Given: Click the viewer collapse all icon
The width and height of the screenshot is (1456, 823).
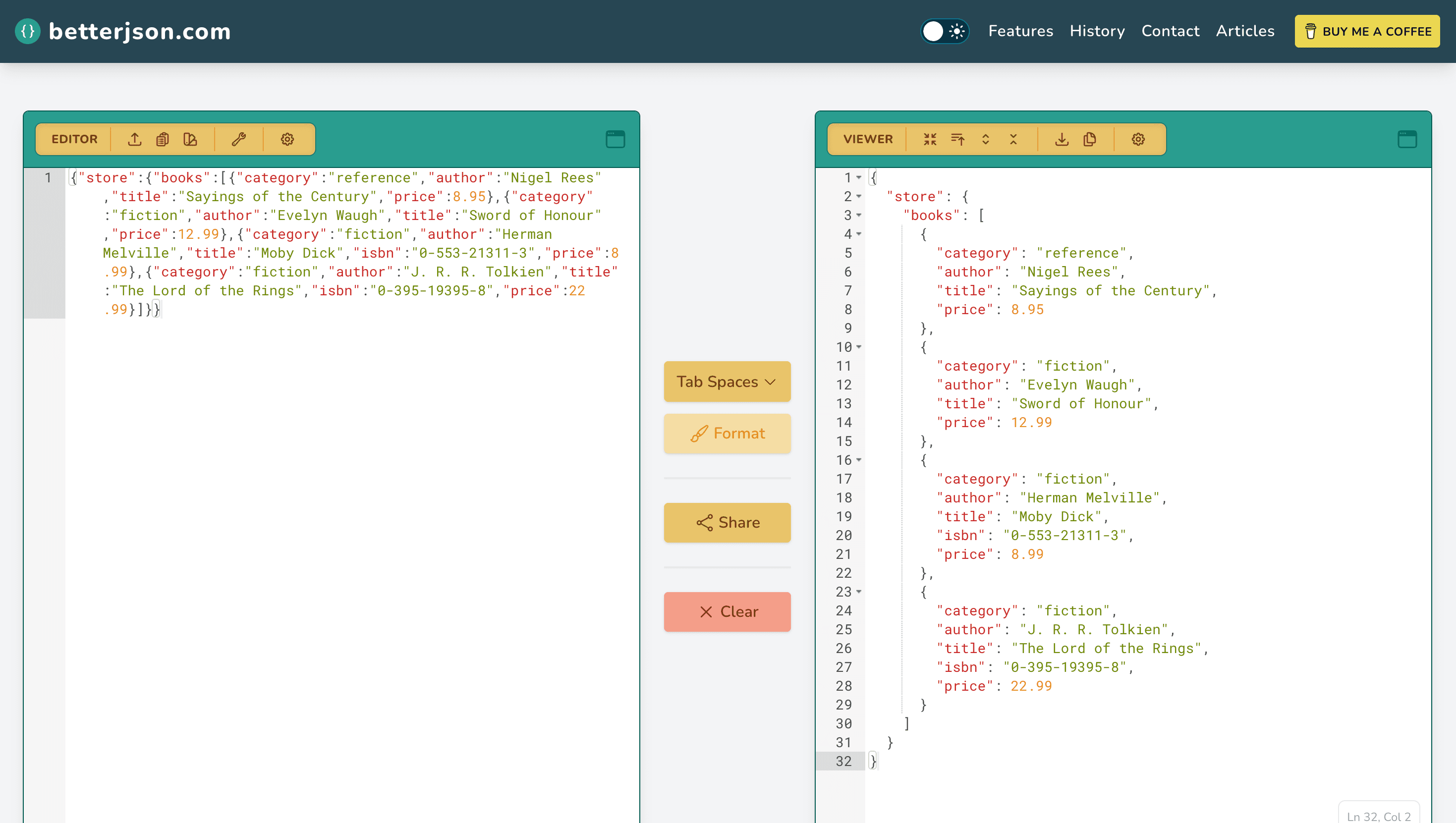Looking at the screenshot, I should coord(1013,139).
